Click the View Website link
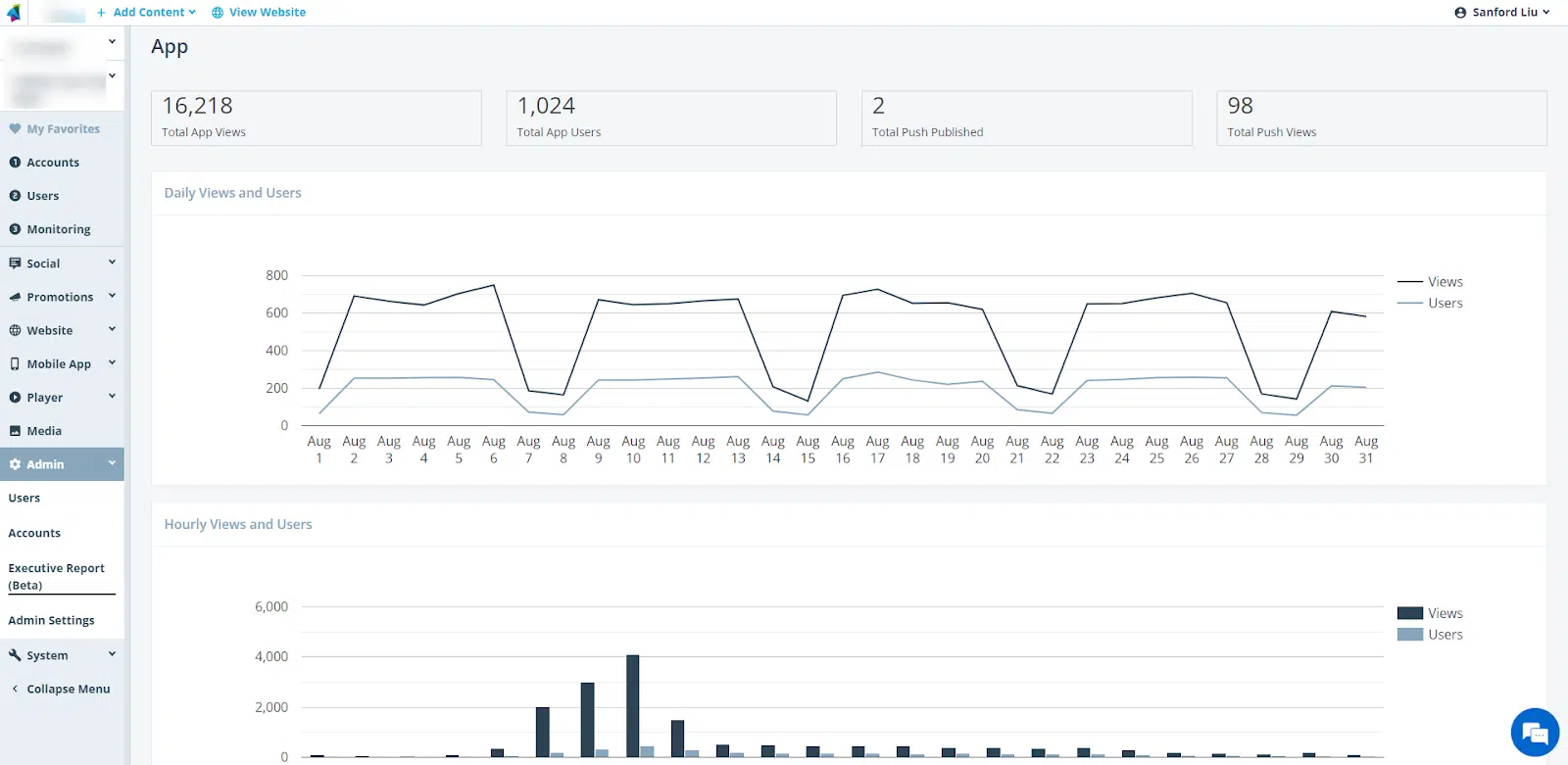 point(259,13)
